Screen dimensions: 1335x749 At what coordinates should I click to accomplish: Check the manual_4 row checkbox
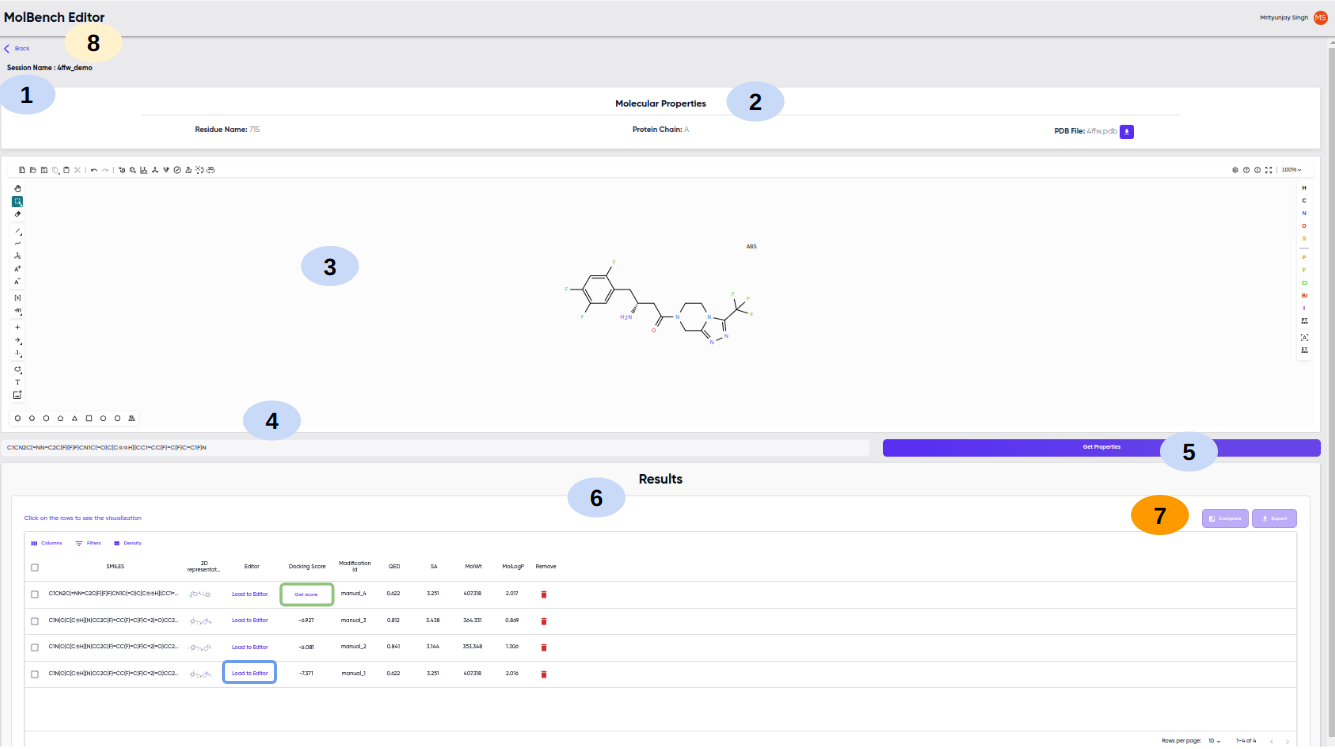pyautogui.click(x=35, y=594)
